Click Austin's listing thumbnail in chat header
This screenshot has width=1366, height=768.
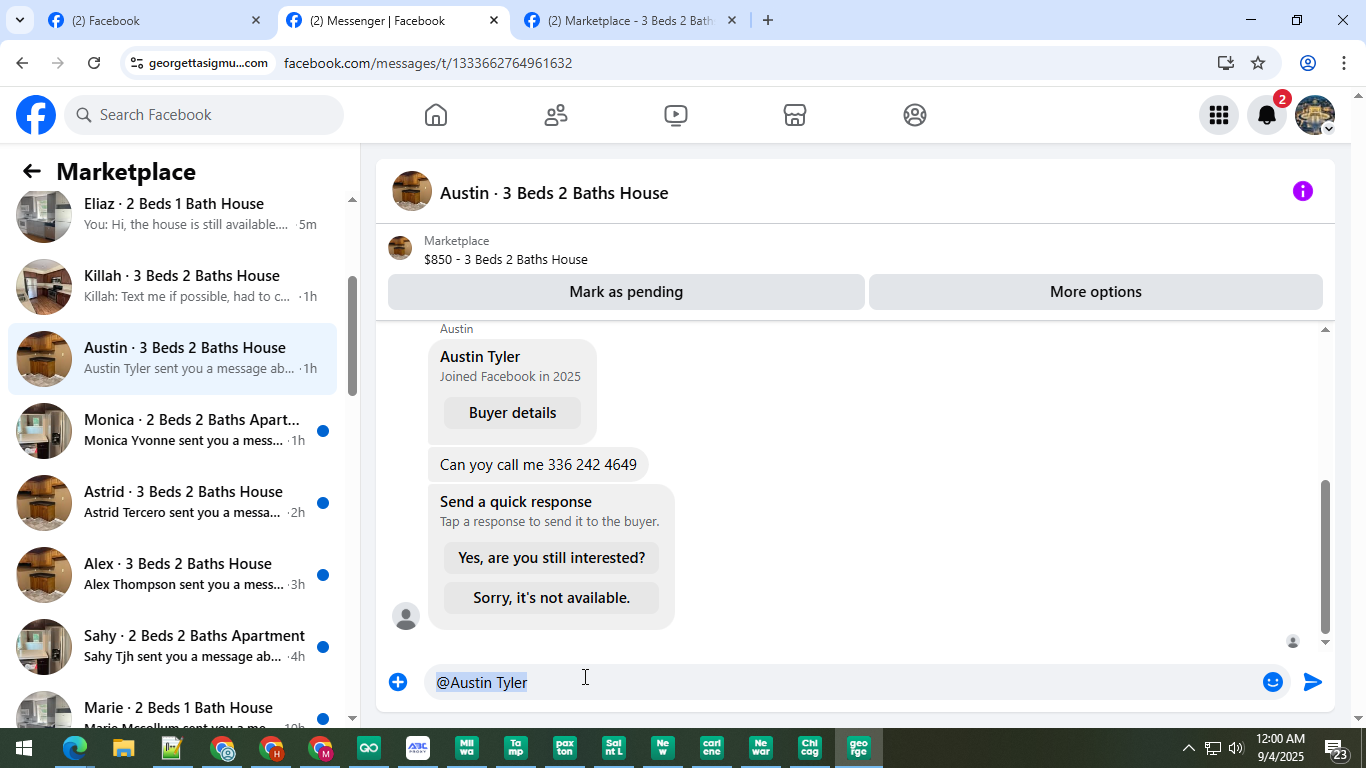pyautogui.click(x=412, y=191)
